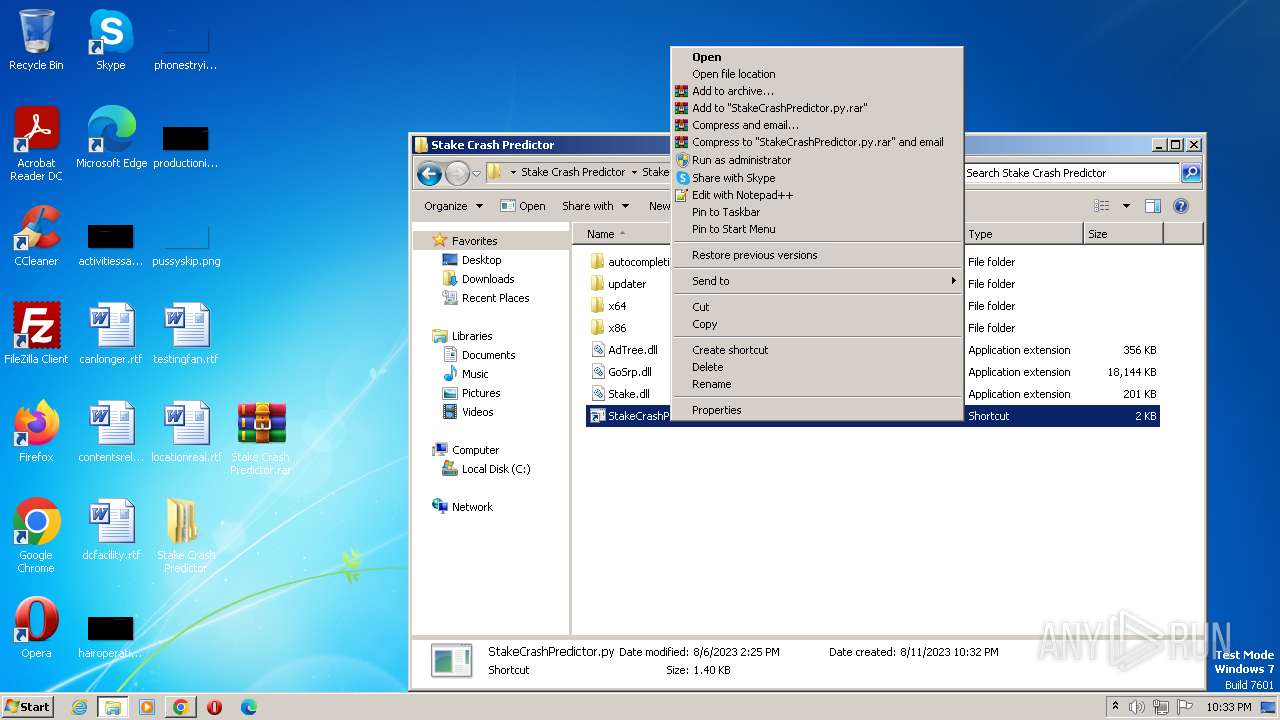Screen dimensions: 1280x720
Task: Choose Pin to Taskbar
Action: (x=816, y=212)
